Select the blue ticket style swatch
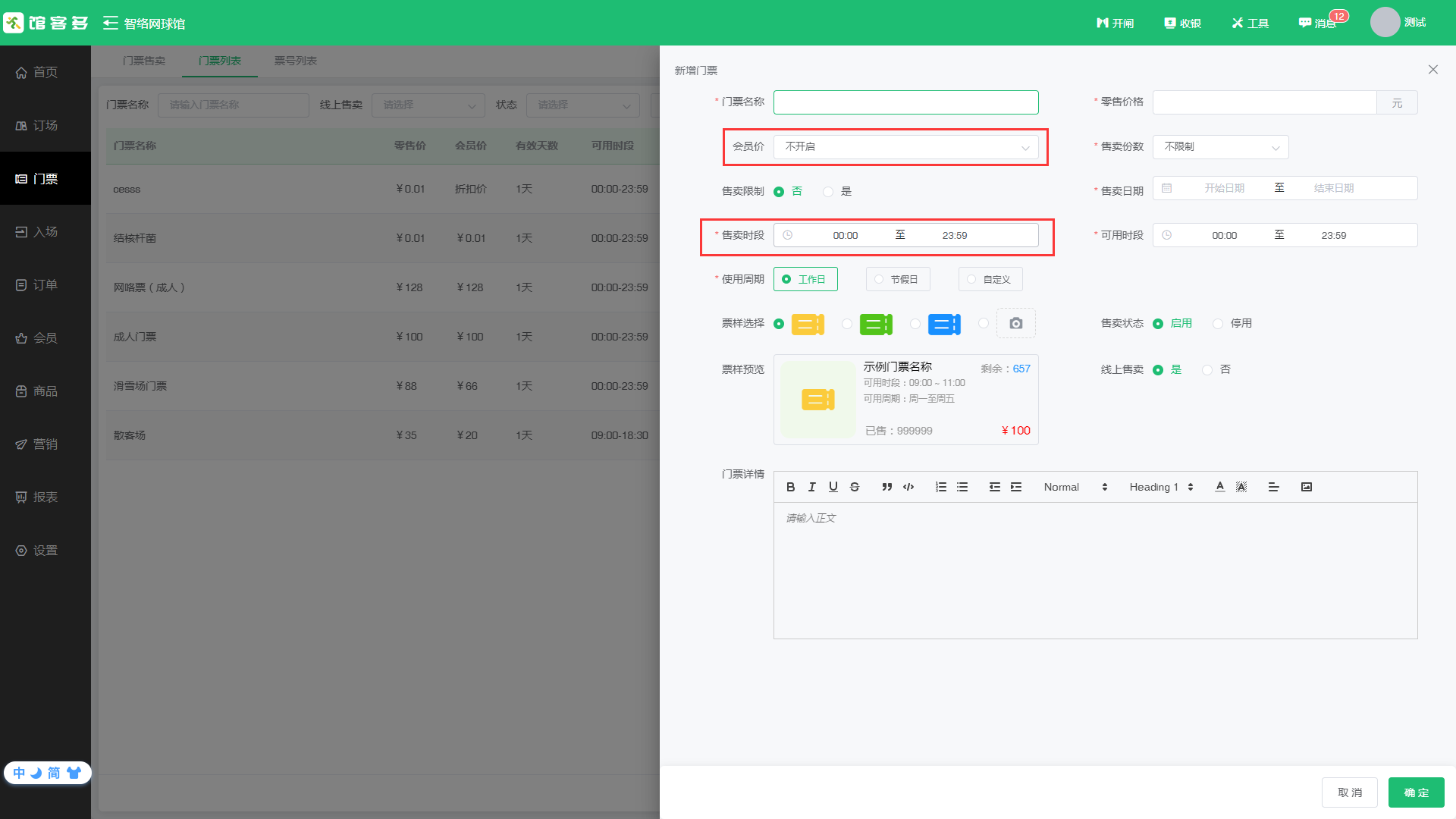 pos(943,325)
